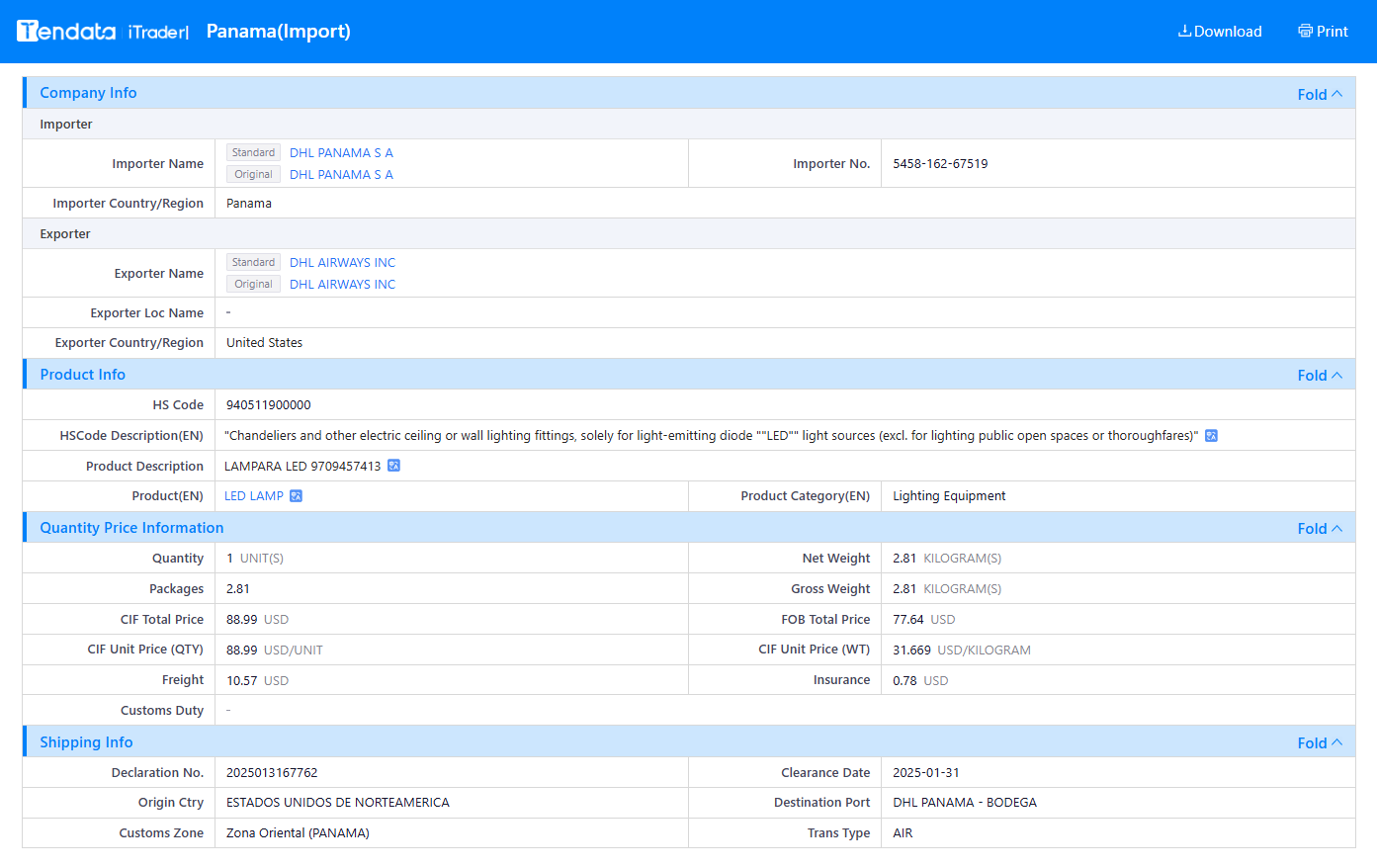
Task: Click the product description LAMPARA LED 9709457413
Action: click(x=302, y=467)
